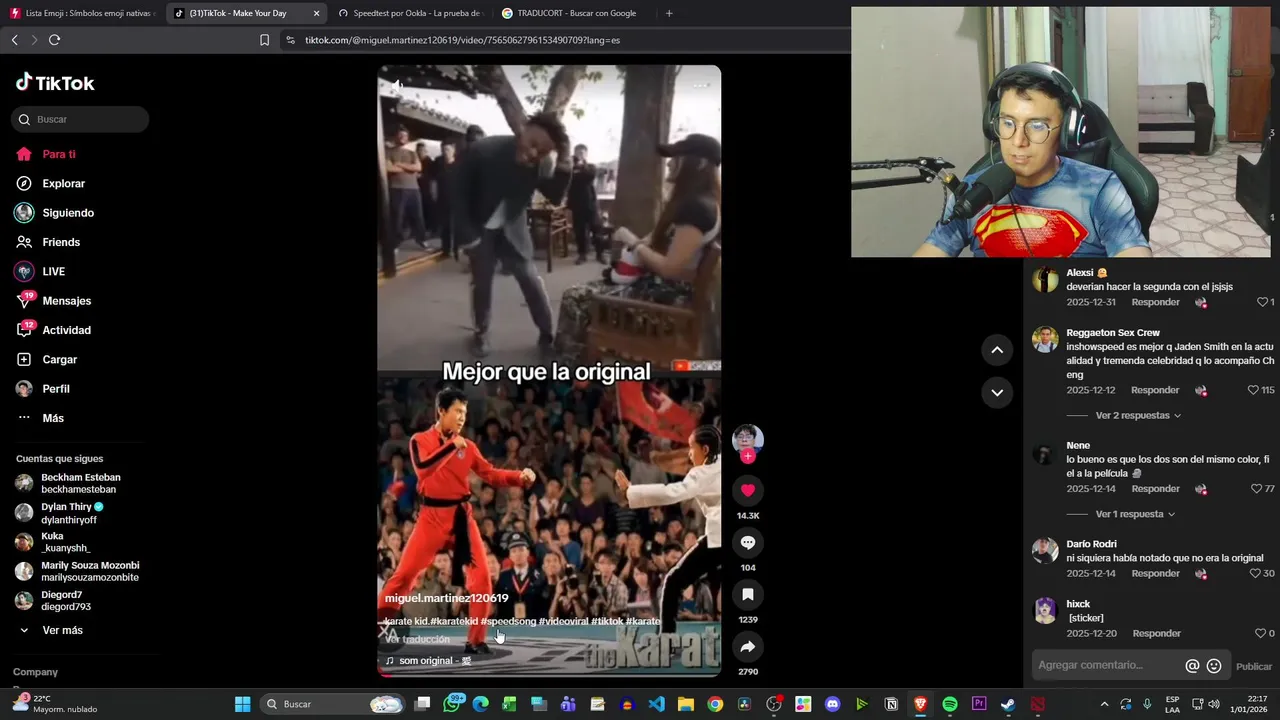The image size is (1280, 720).
Task: Show hidden system tray icons chevron
Action: pyautogui.click(x=1104, y=704)
